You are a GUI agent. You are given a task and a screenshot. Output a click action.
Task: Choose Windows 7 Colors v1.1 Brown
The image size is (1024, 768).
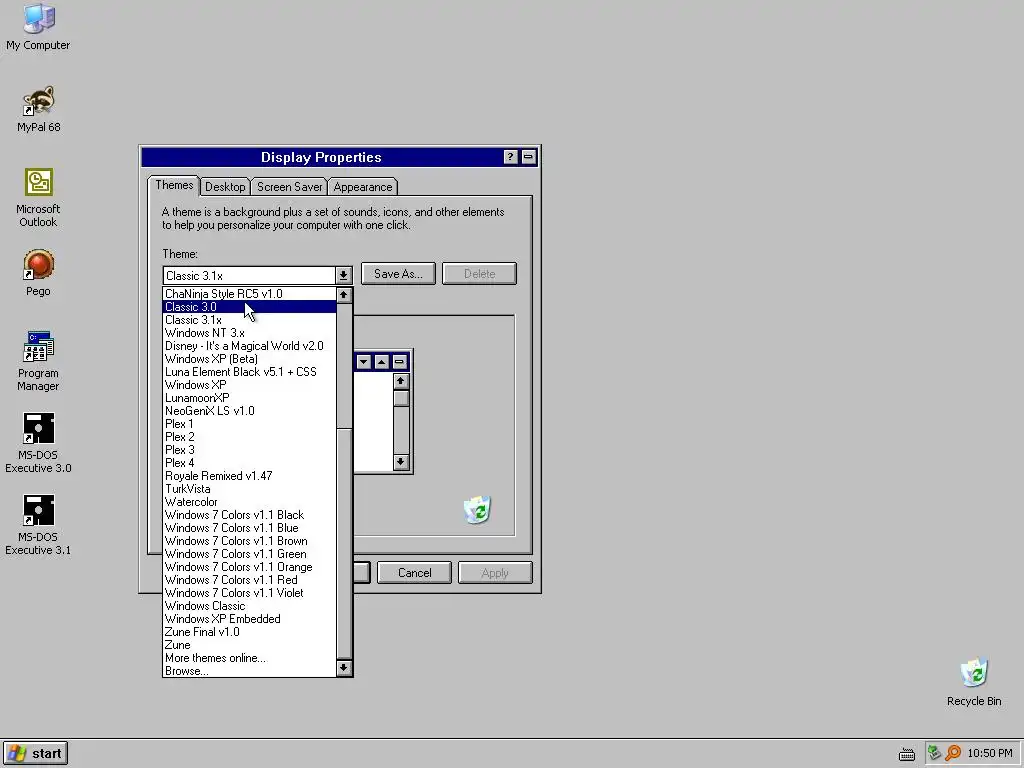(x=249, y=541)
